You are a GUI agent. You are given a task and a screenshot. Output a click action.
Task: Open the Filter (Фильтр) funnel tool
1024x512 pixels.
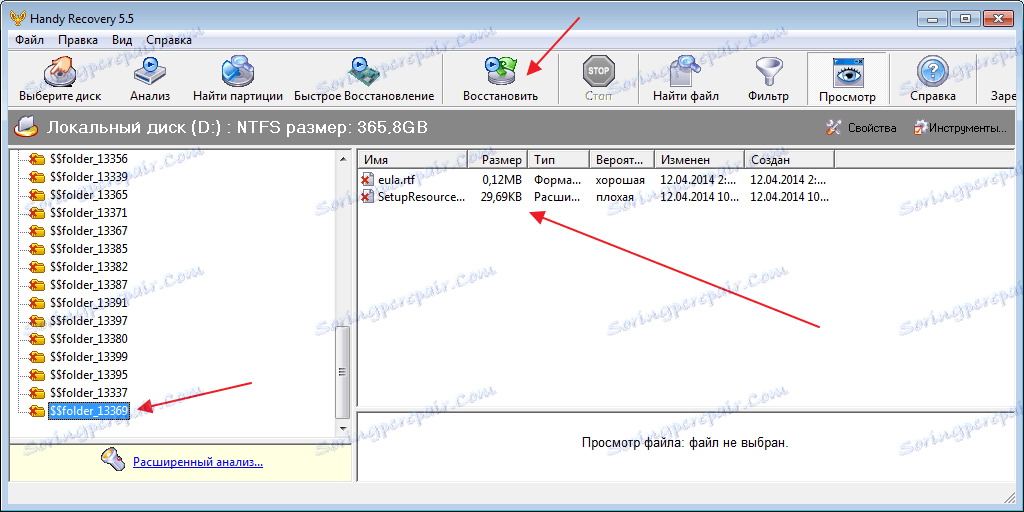point(769,79)
